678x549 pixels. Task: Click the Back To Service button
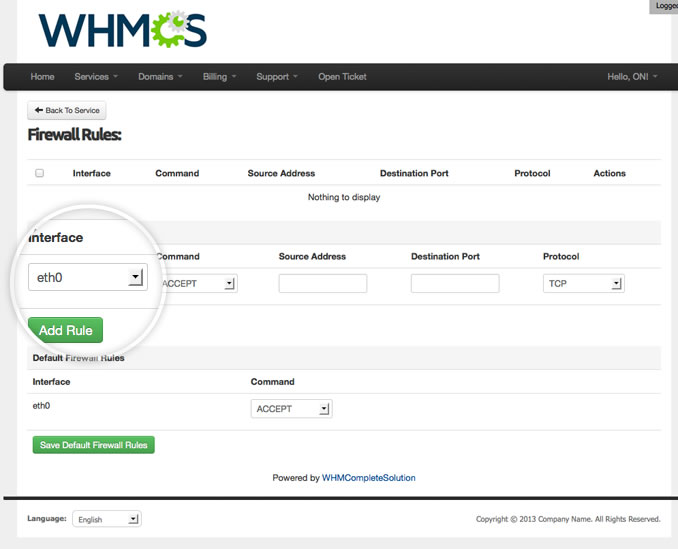[67, 110]
